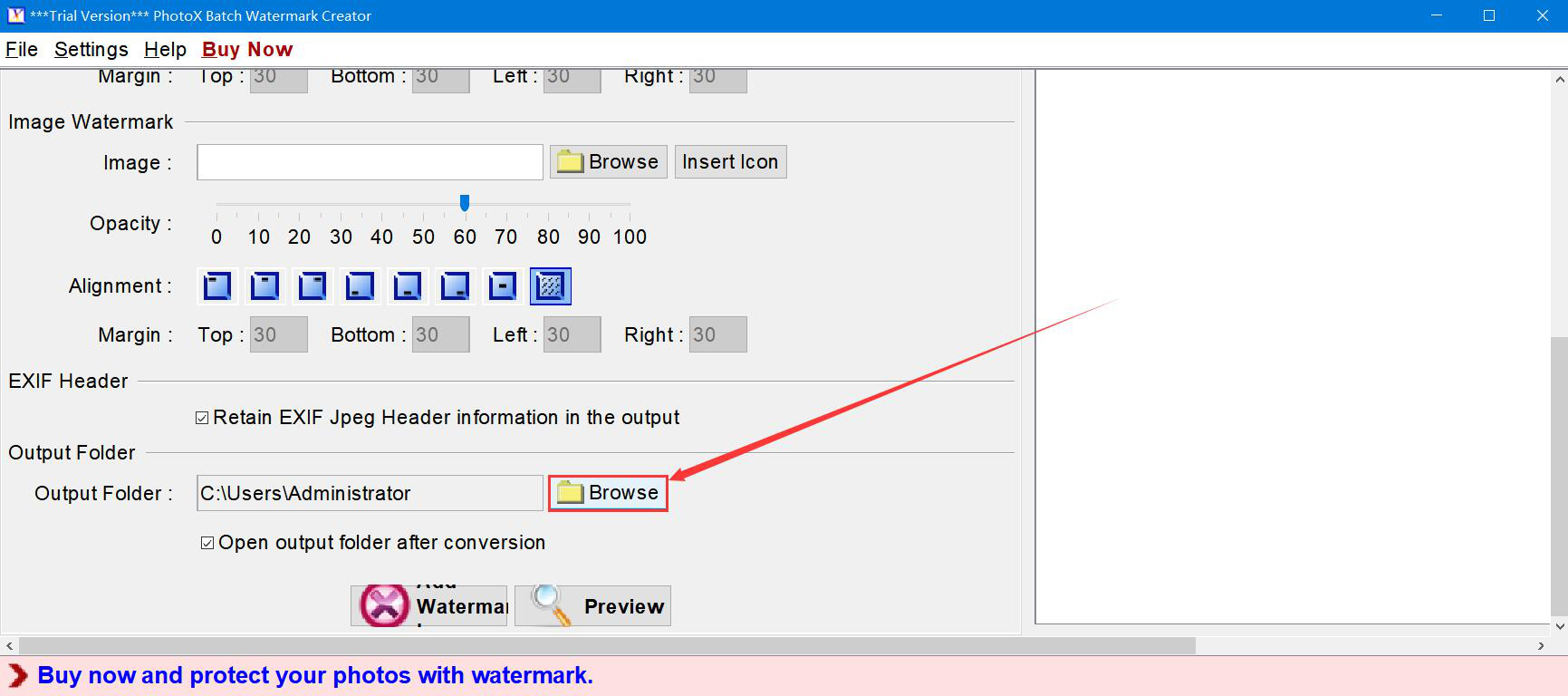Select tiled watermark alignment icon
The image size is (1568, 696).
click(551, 286)
